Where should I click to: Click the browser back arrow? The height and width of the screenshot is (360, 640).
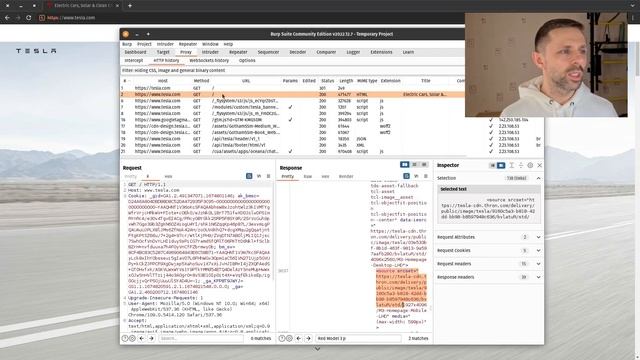click(x=7, y=18)
